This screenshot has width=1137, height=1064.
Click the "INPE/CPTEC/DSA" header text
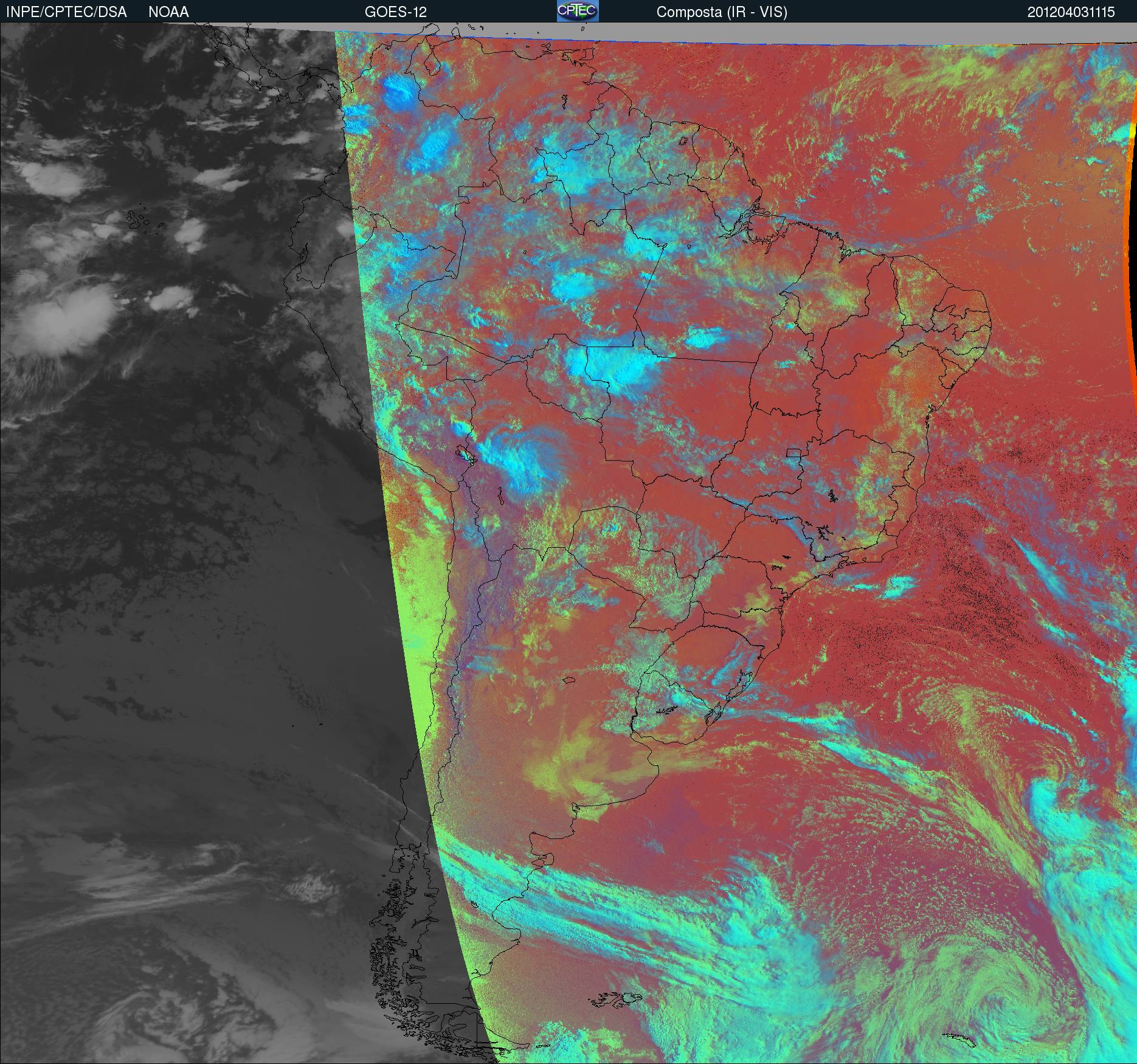point(66,12)
